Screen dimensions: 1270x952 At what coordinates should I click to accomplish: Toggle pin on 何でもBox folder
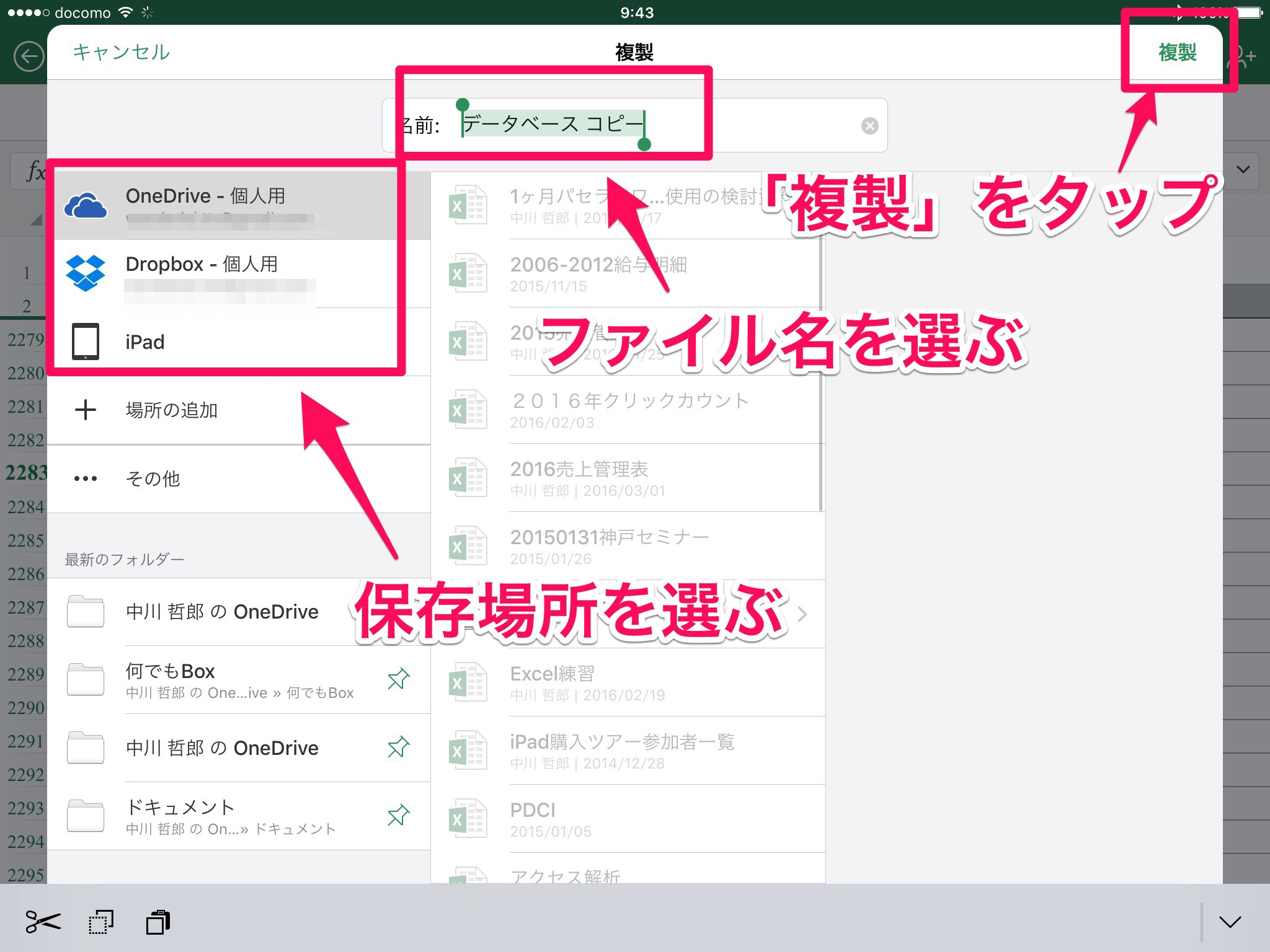click(398, 679)
